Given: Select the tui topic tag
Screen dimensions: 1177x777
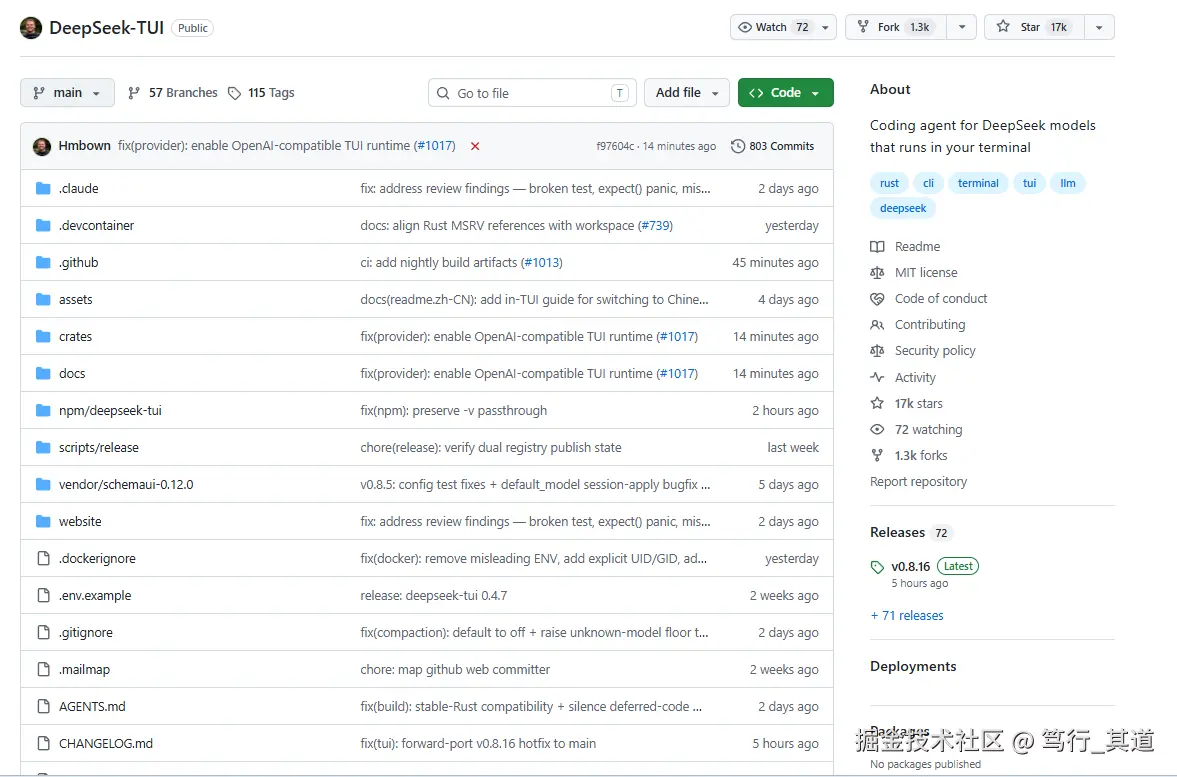Looking at the screenshot, I should point(1029,183).
